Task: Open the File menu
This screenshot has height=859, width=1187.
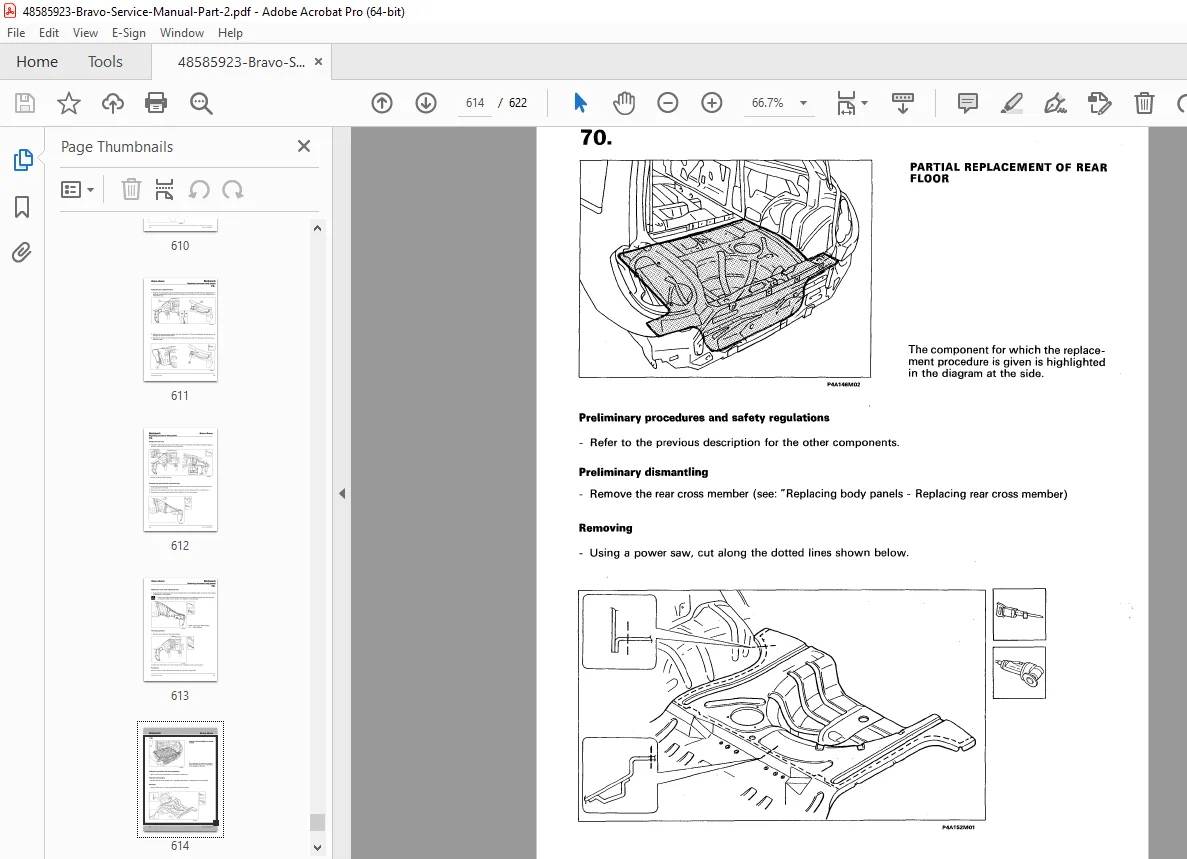Action: pyautogui.click(x=16, y=33)
